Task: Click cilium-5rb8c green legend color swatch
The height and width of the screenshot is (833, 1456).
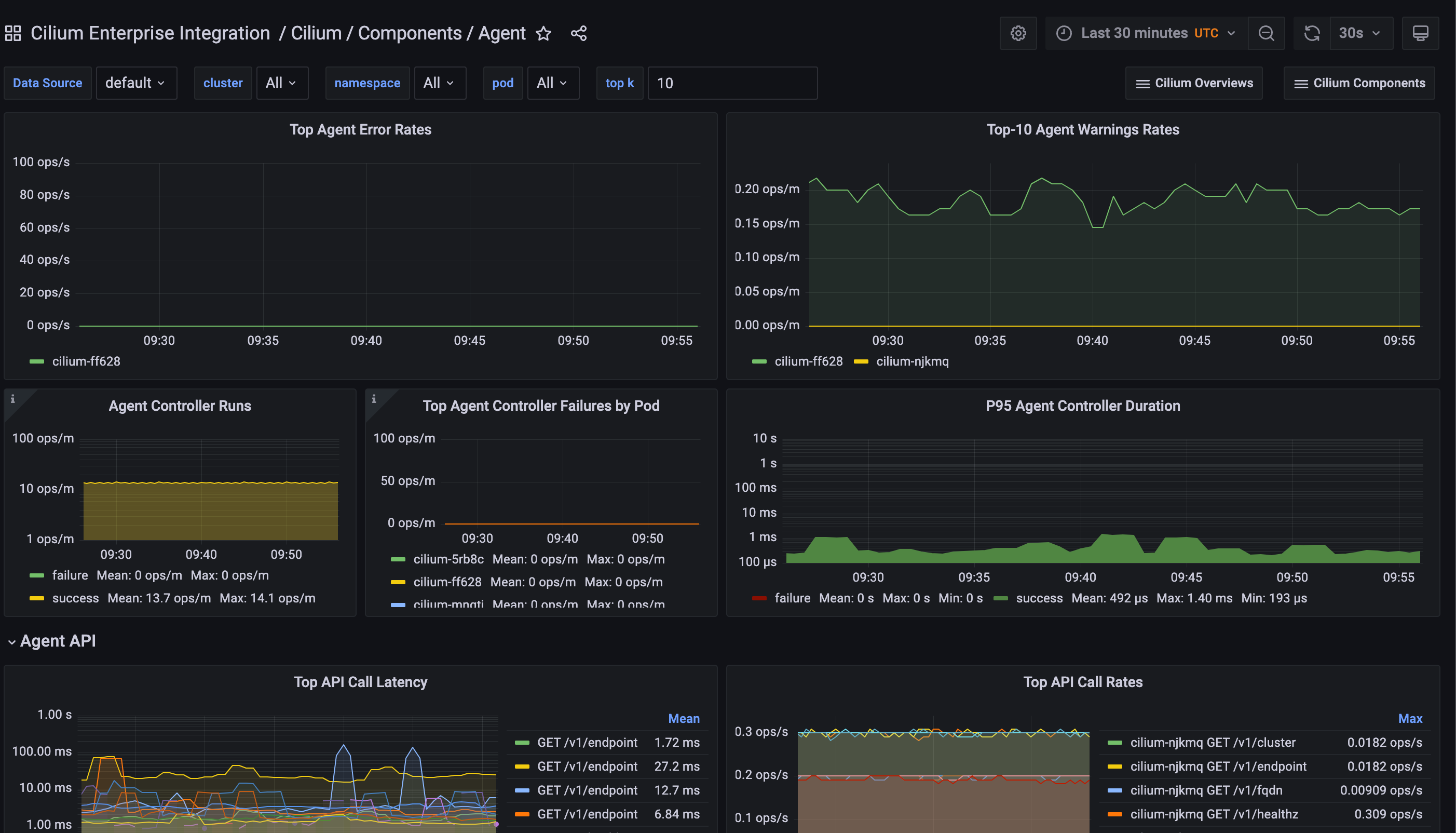Action: coord(398,559)
